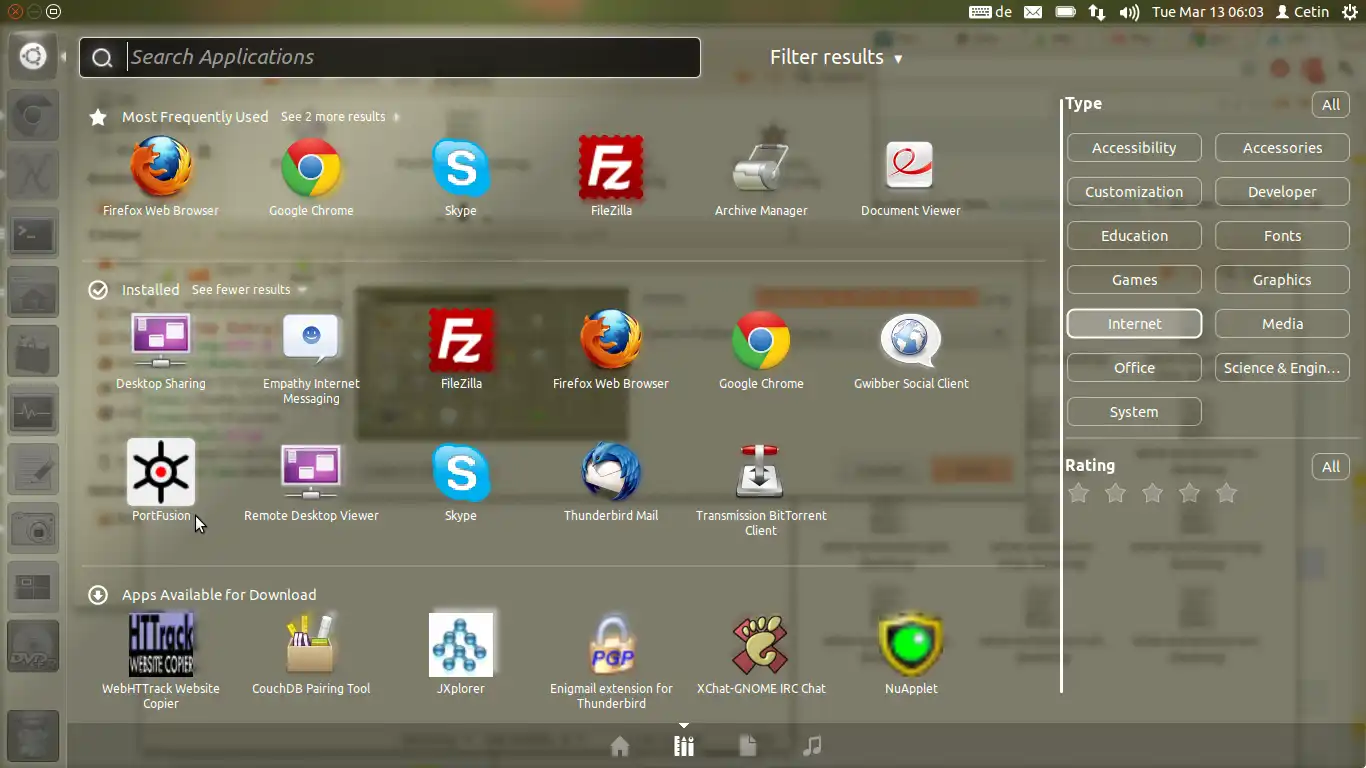Toggle the Accessibility type filter
Screen dimensions: 1366x768
coord(1134,148)
